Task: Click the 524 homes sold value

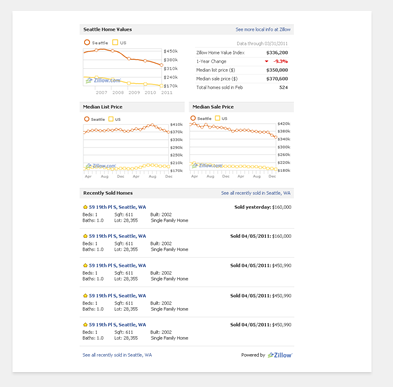Action: point(284,87)
